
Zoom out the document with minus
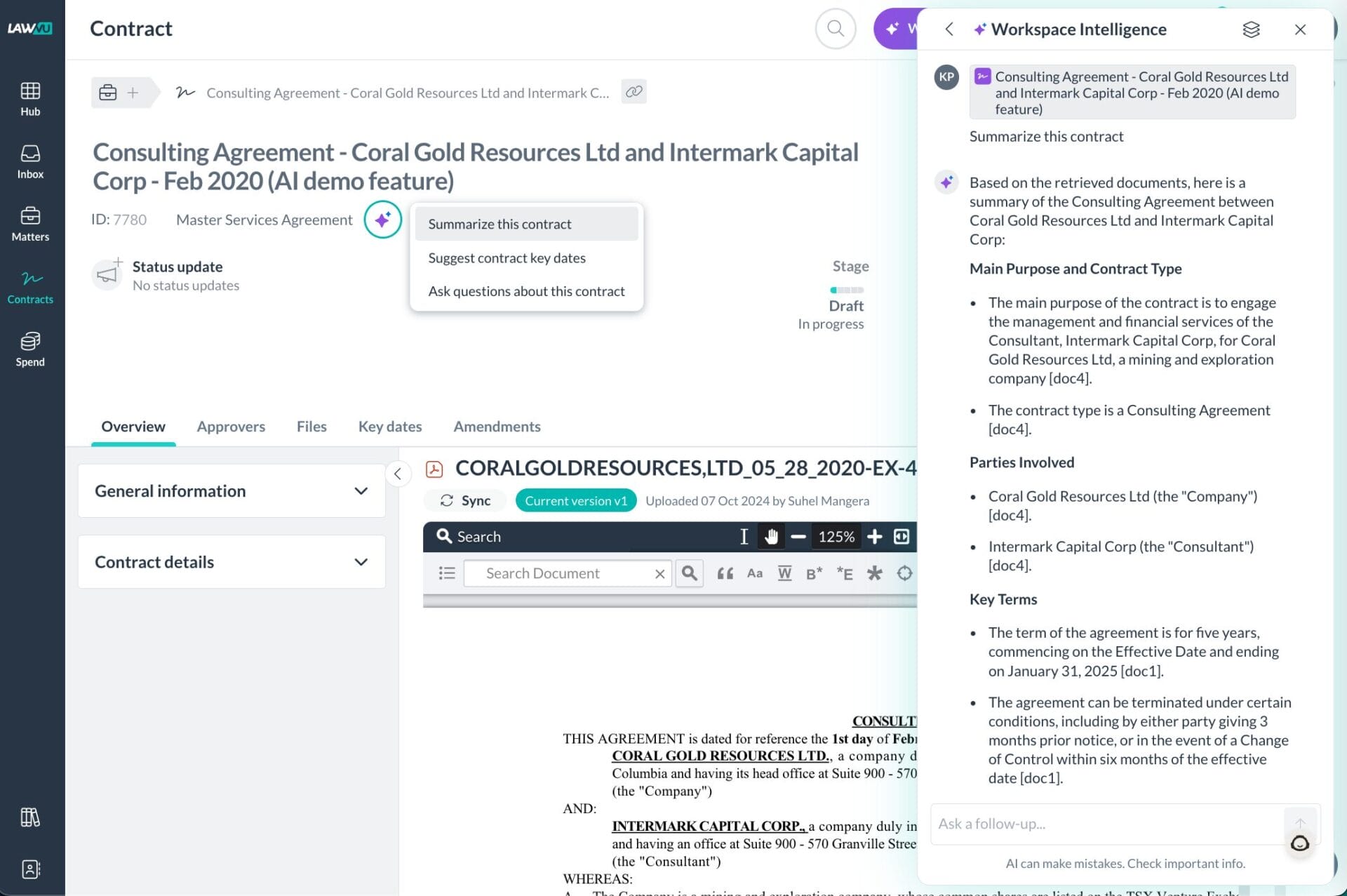(798, 537)
